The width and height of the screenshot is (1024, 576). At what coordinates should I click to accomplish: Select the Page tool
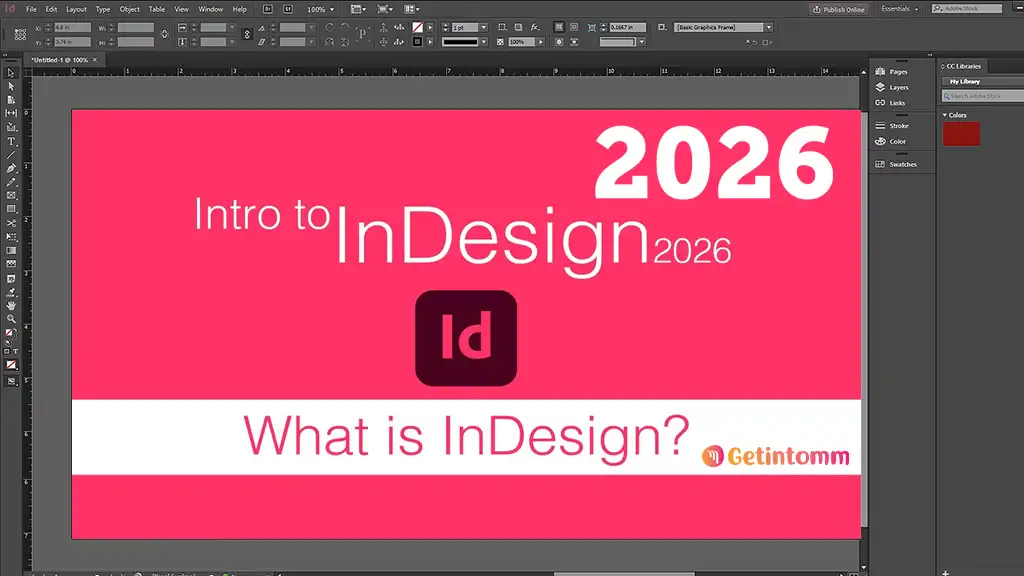pos(11,100)
